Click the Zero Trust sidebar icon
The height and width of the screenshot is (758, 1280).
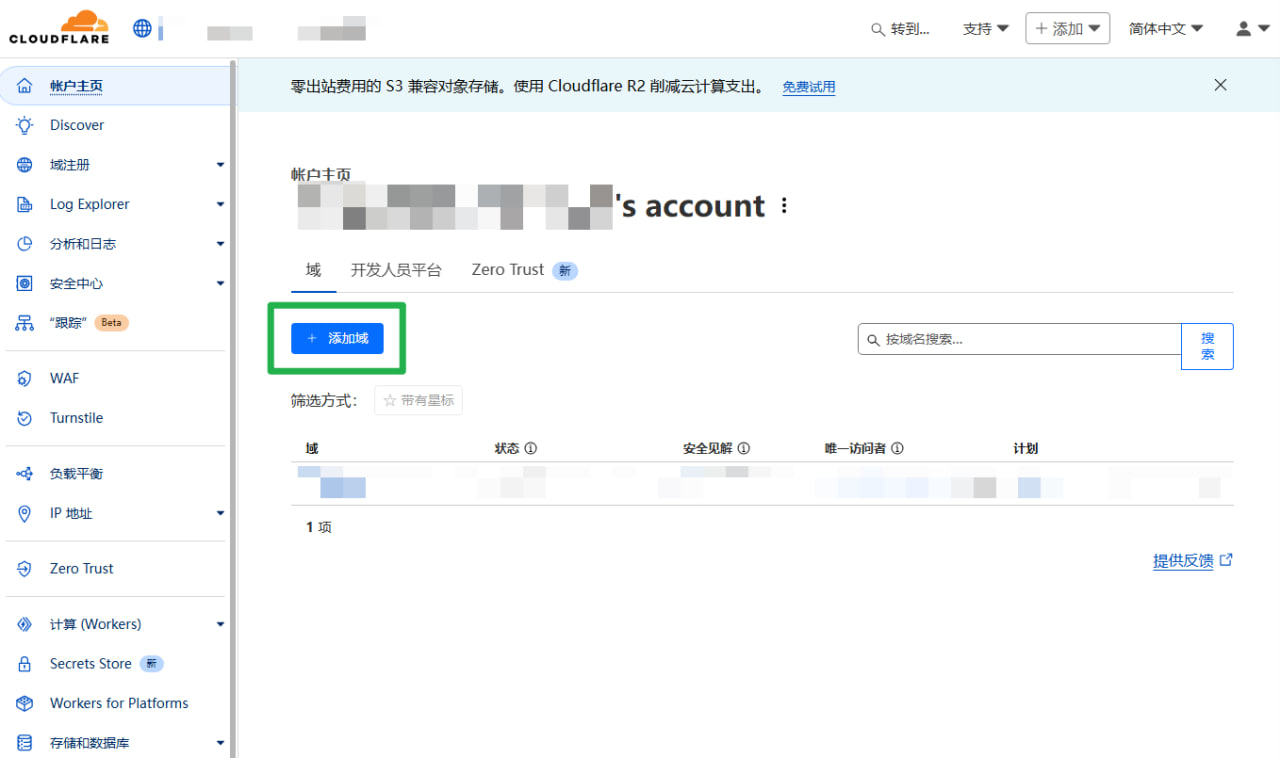click(25, 568)
